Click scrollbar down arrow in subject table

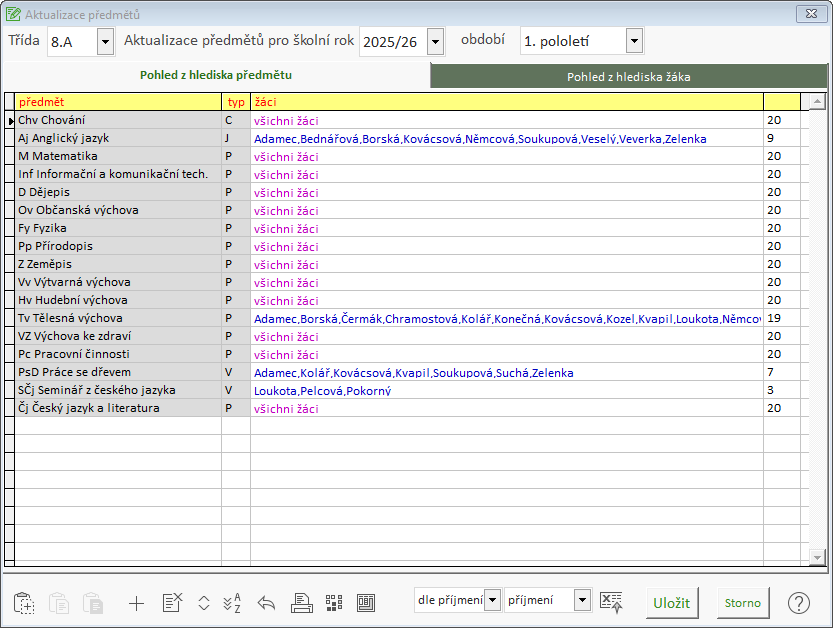point(816,557)
